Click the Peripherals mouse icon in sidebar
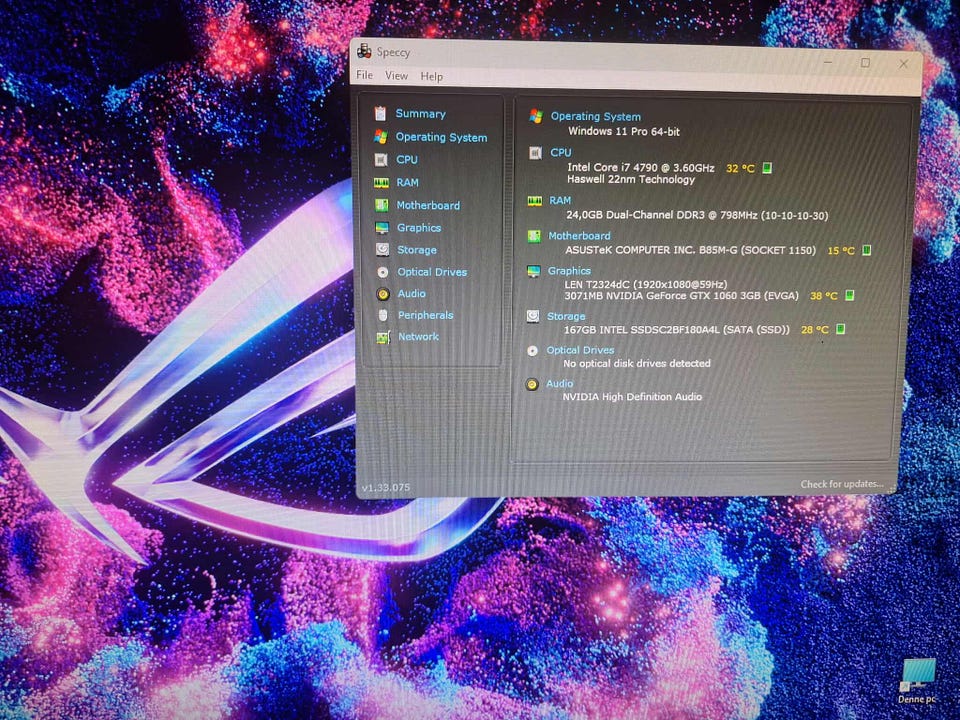This screenshot has width=960, height=720. coord(383,315)
